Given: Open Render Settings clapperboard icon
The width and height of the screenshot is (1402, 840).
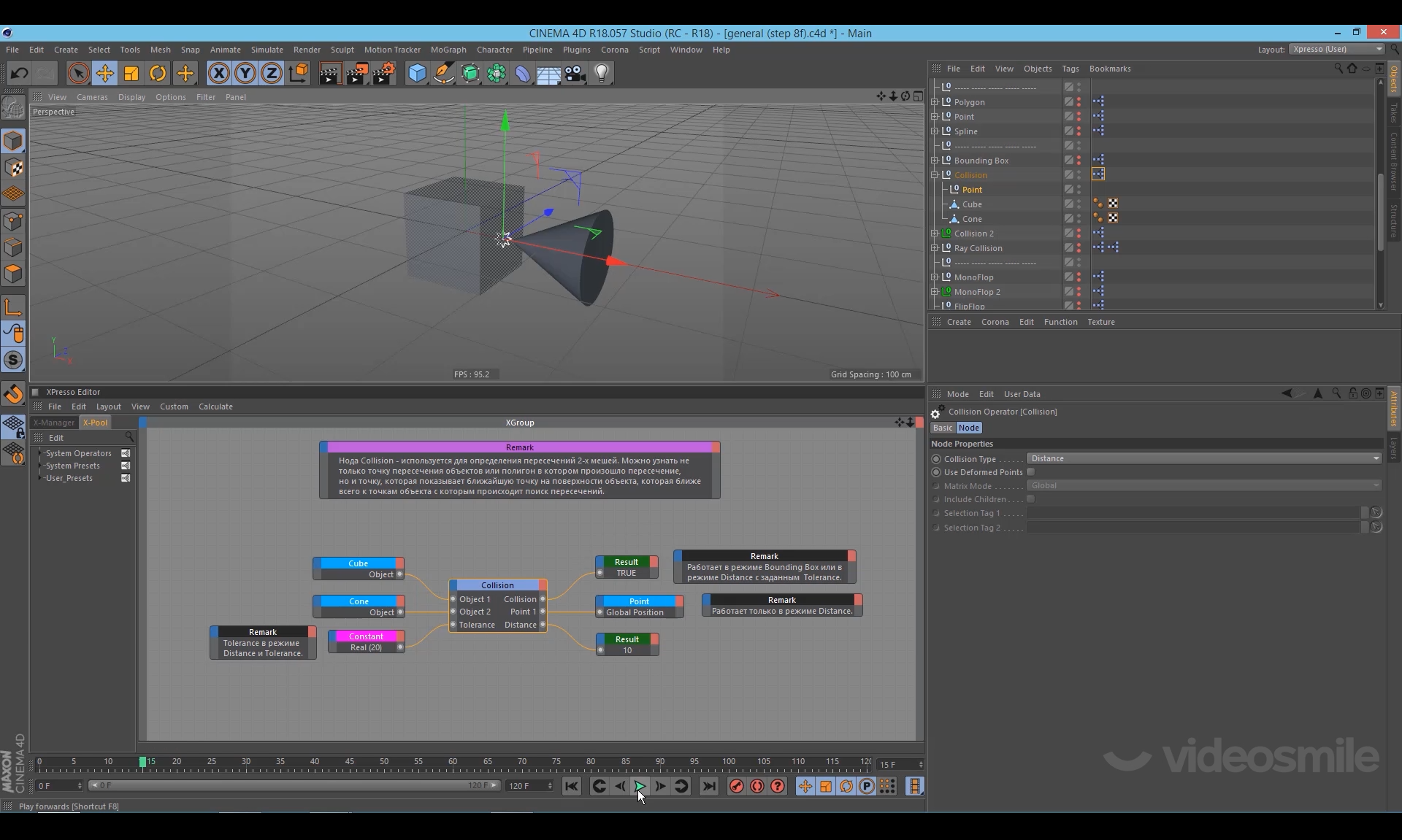Looking at the screenshot, I should tap(383, 73).
